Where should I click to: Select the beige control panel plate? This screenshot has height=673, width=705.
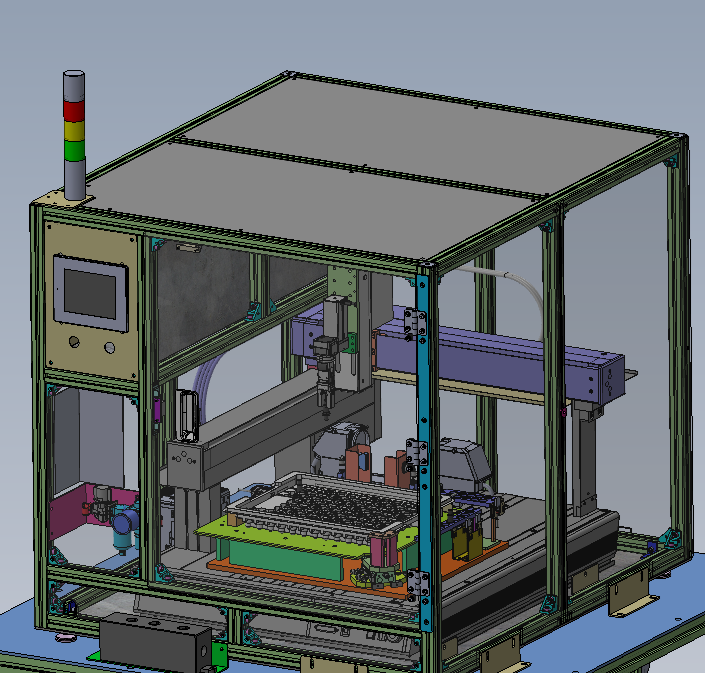pyautogui.click(x=91, y=300)
